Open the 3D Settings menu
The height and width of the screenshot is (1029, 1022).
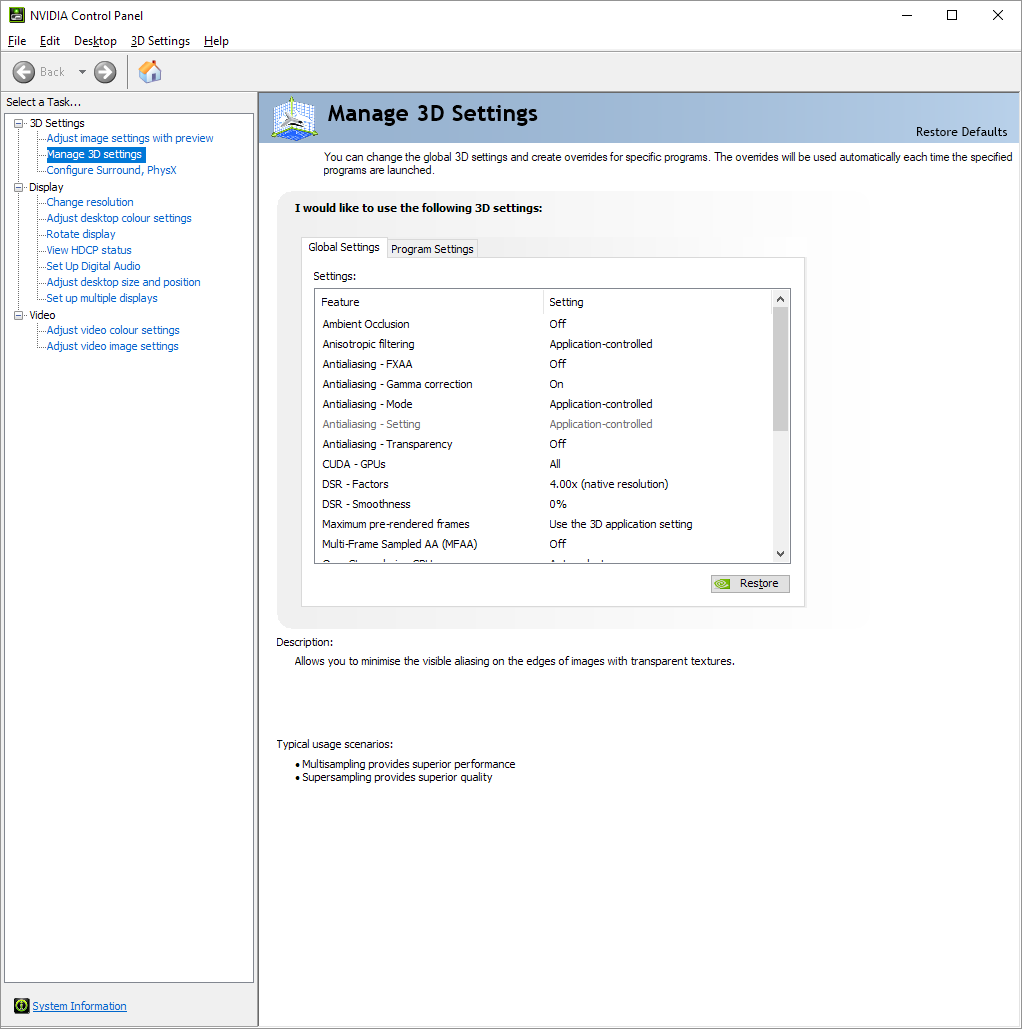(x=160, y=41)
